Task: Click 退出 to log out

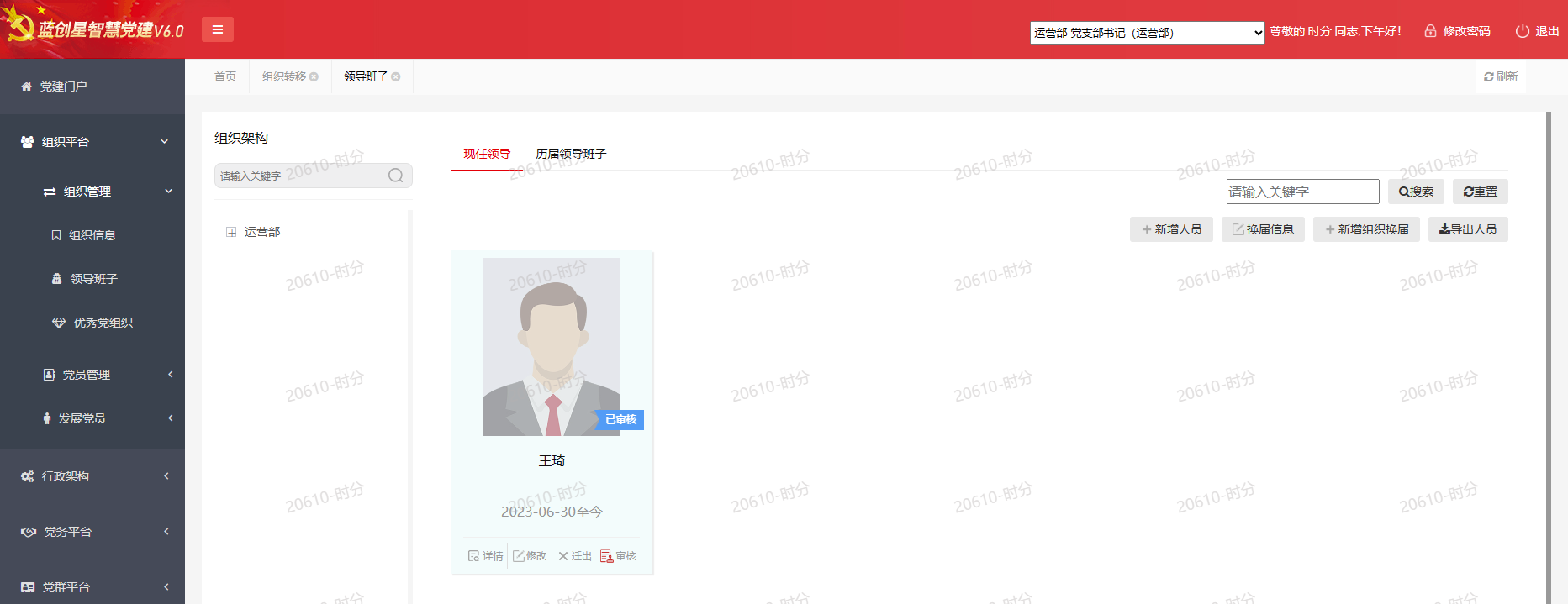Action: coord(1547,31)
